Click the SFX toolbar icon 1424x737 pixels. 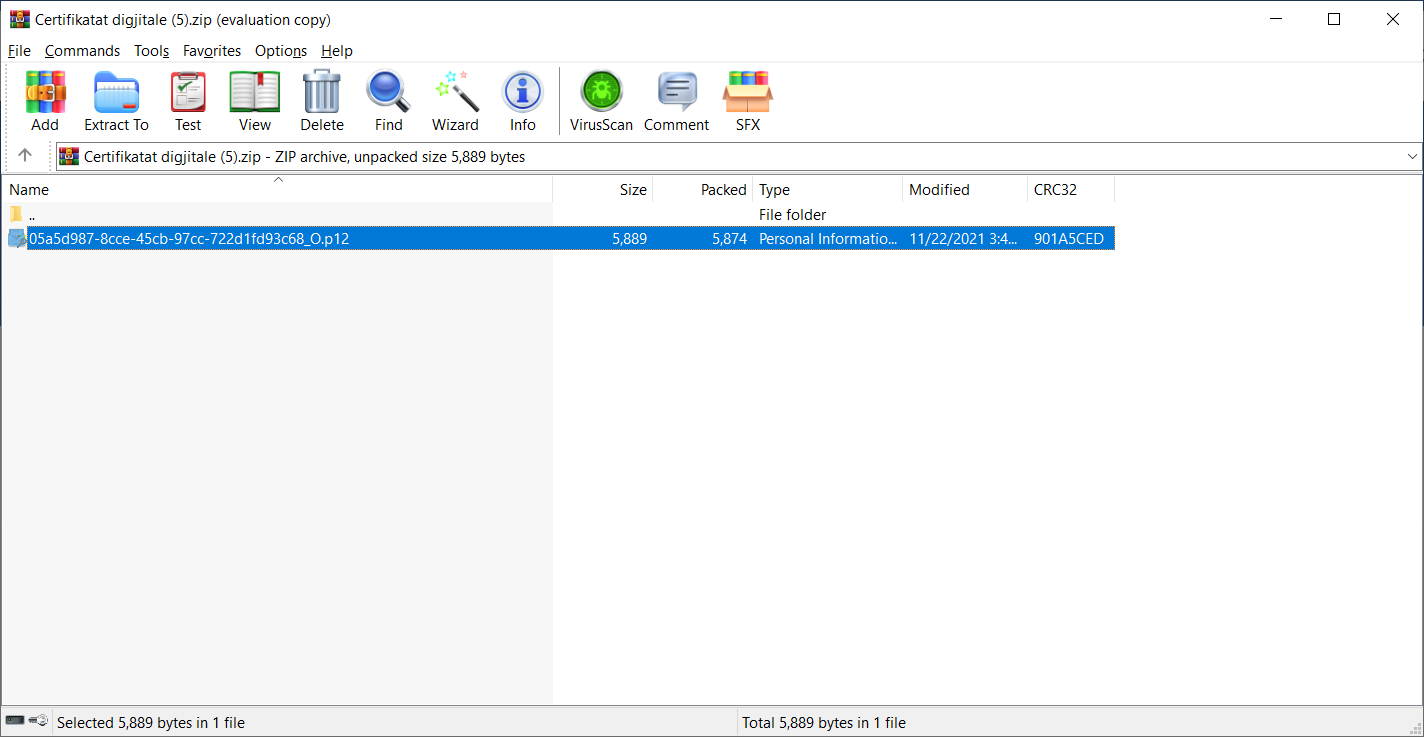point(748,92)
